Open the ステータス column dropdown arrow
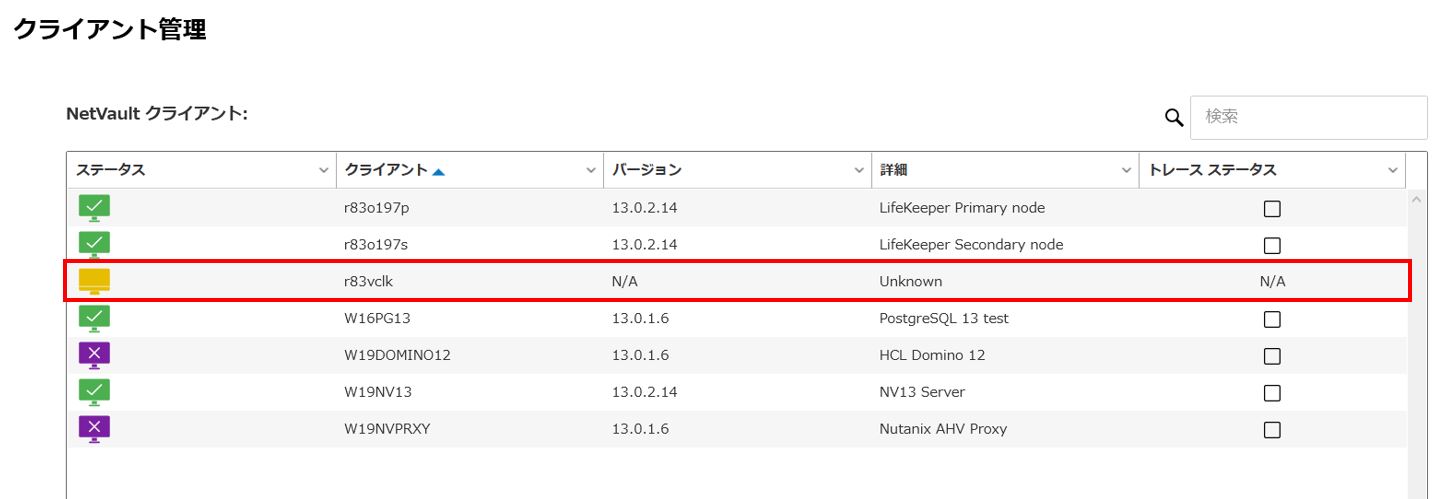The image size is (1437, 499). pos(324,171)
